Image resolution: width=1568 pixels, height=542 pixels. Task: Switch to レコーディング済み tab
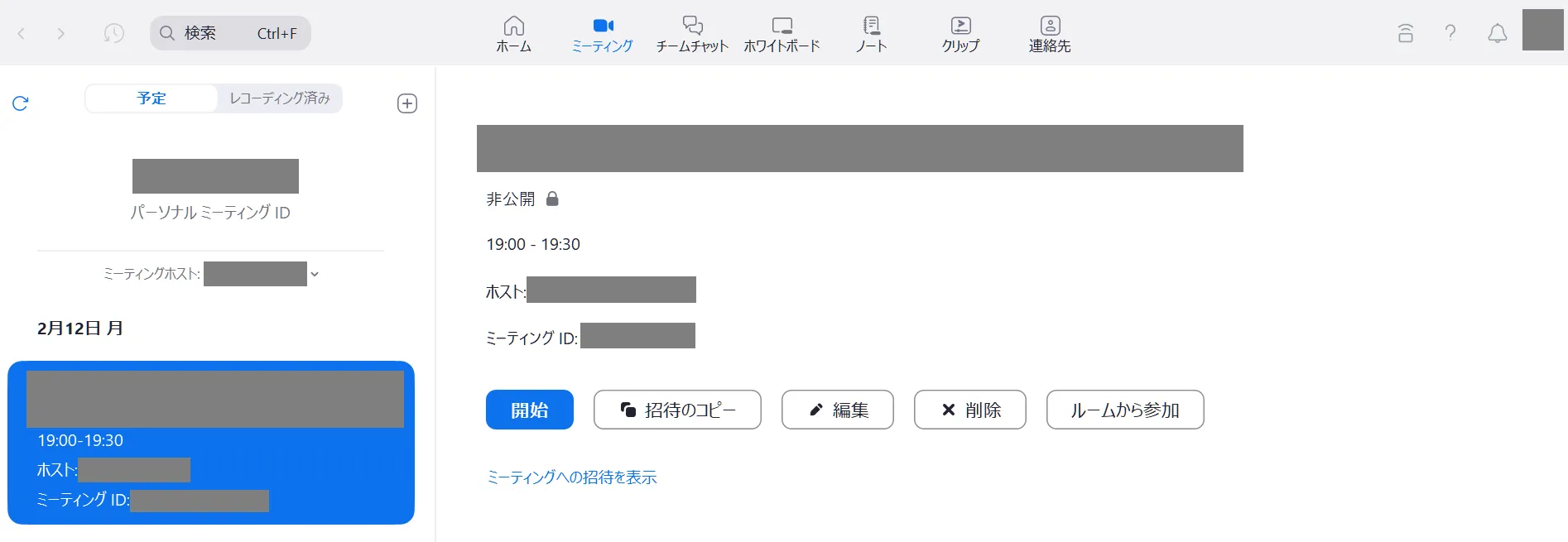click(x=280, y=98)
